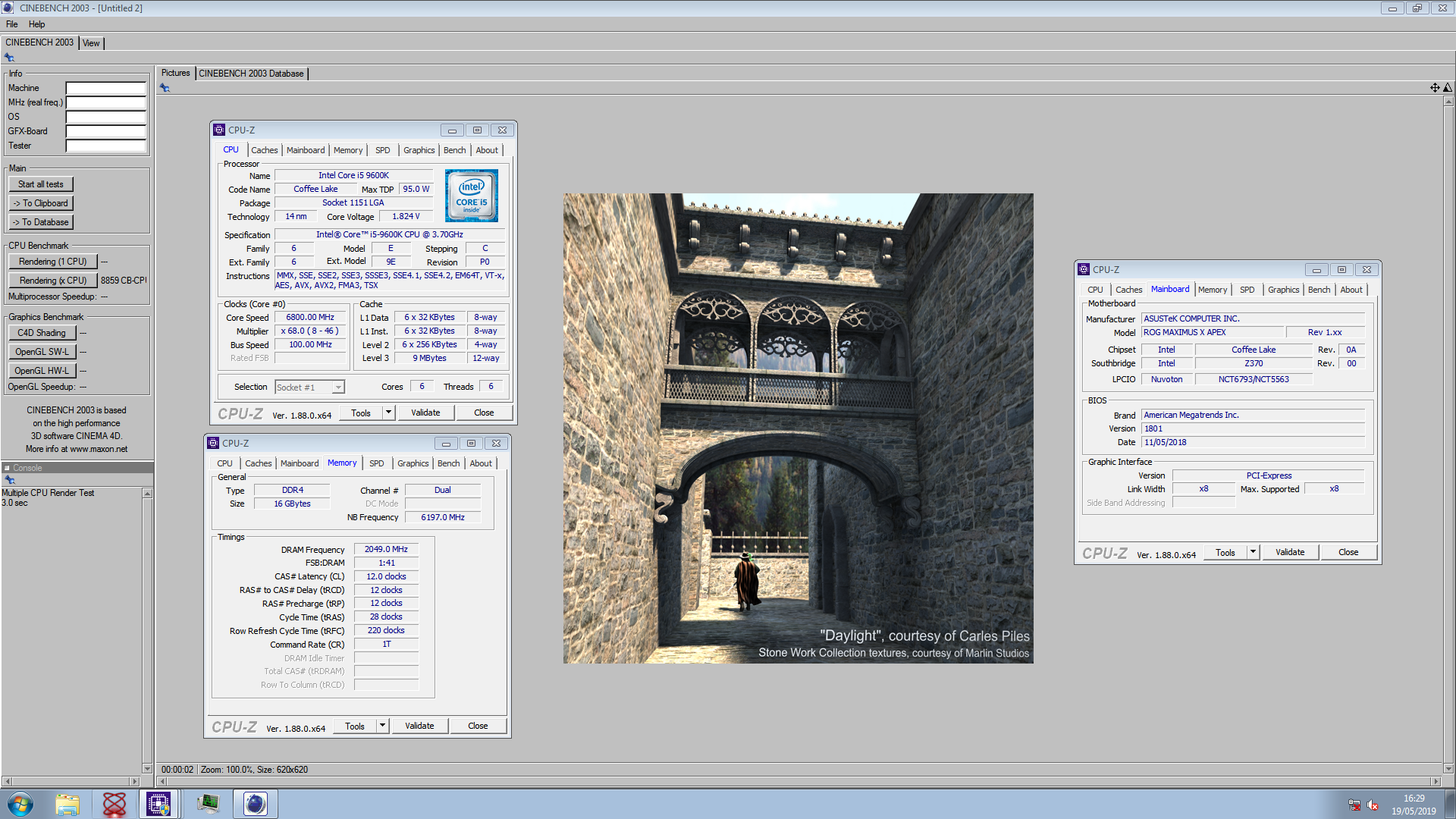Open SPD tab in Memory window
This screenshot has height=819, width=1456.
click(377, 463)
